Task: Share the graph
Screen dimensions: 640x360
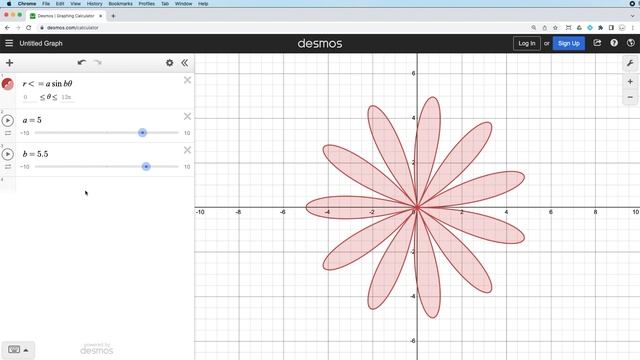Action: (x=597, y=43)
